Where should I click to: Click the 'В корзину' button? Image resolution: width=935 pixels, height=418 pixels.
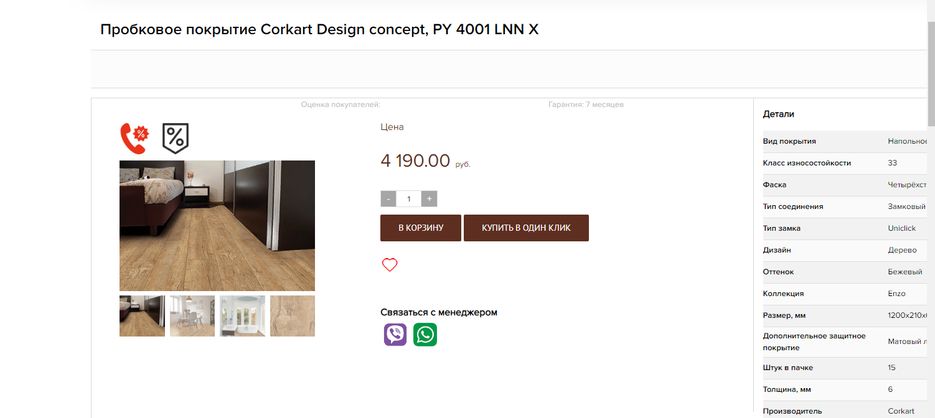click(420, 228)
